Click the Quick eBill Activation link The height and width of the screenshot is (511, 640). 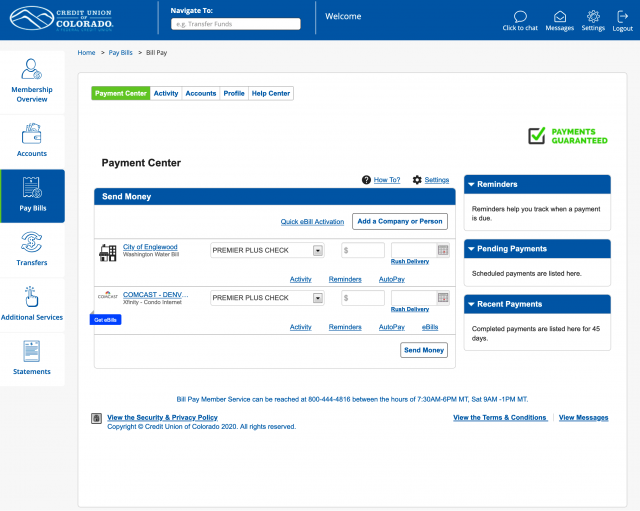pyautogui.click(x=312, y=222)
